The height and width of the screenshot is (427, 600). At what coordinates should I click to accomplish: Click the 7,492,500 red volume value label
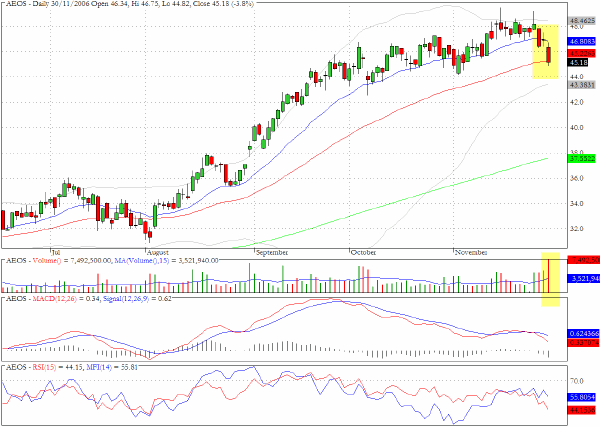(x=584, y=260)
